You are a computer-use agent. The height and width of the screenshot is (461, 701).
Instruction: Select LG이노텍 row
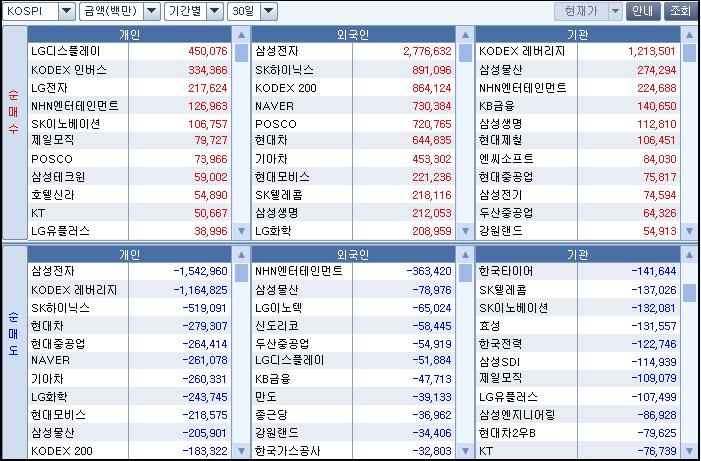[354, 308]
